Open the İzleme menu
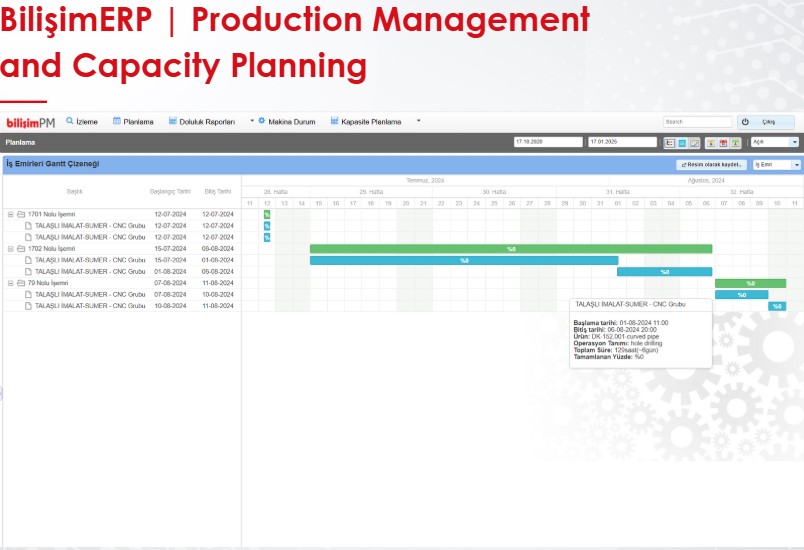804x550 pixels. 82,121
